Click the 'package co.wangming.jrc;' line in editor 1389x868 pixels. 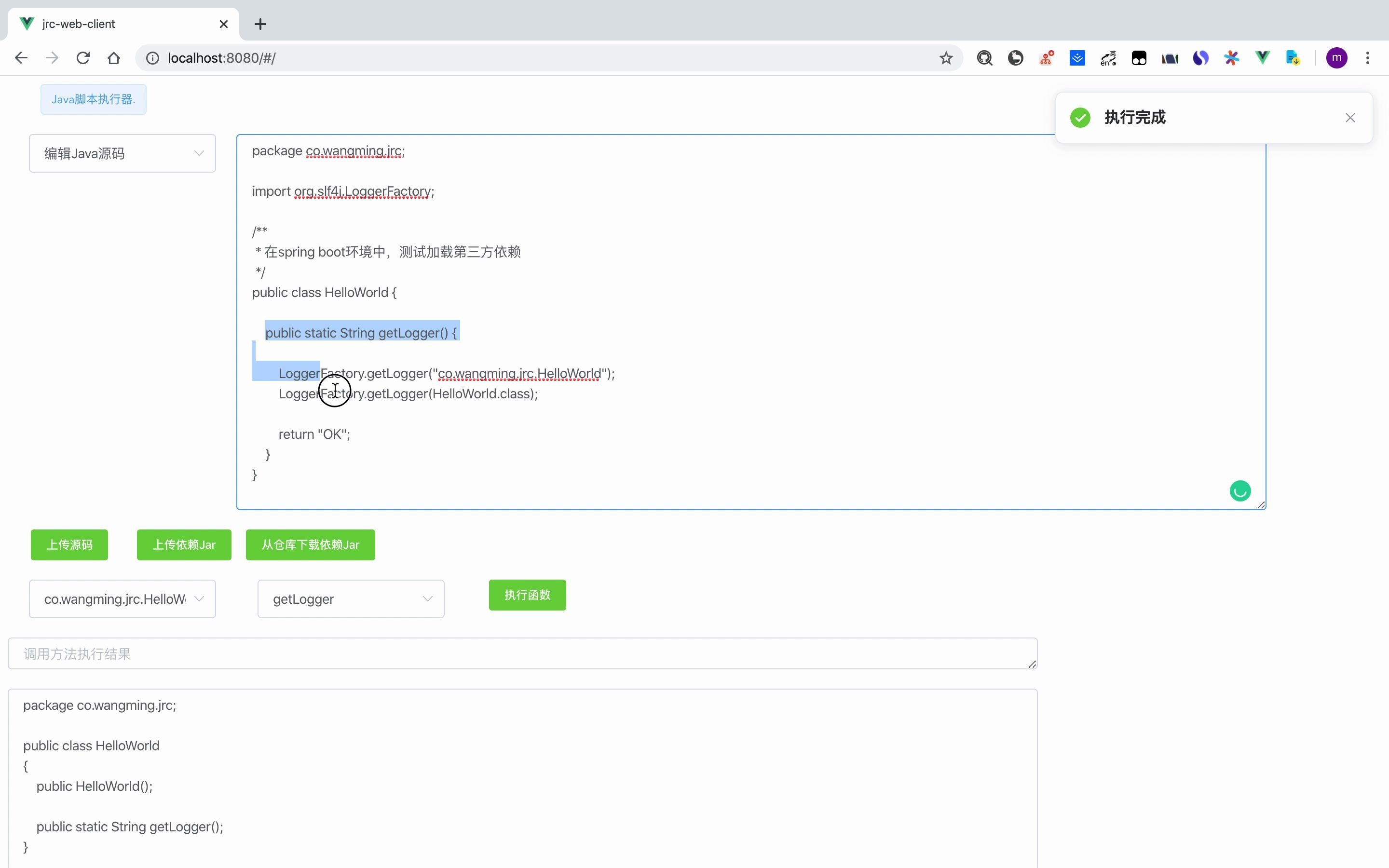(x=328, y=151)
